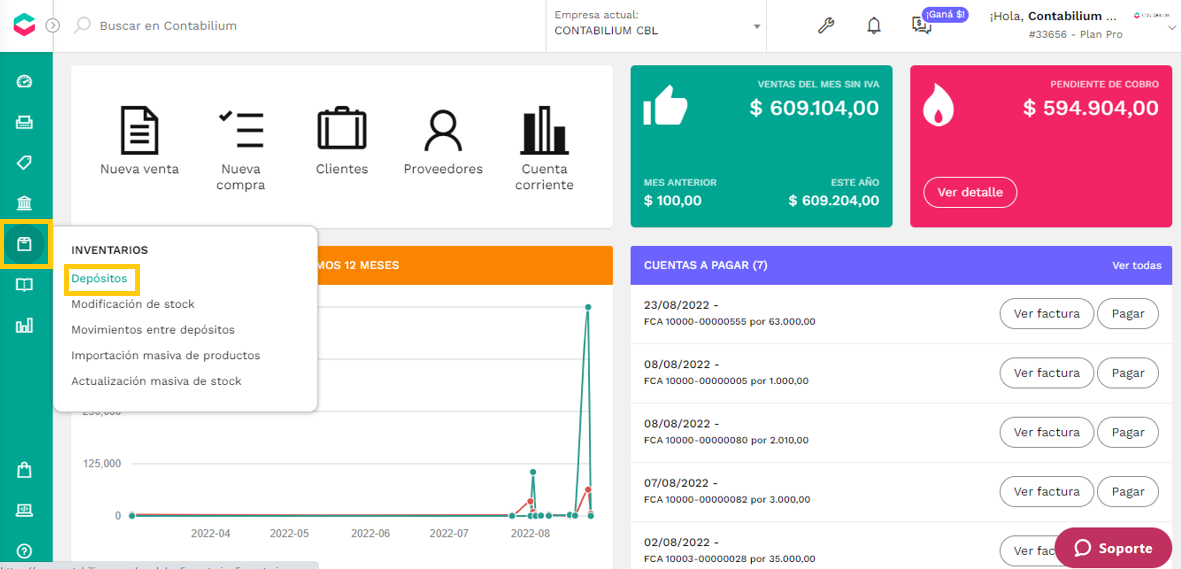Click Pagar for FCA 10000-00000005
The width and height of the screenshot is (1181, 569).
click(x=1128, y=372)
